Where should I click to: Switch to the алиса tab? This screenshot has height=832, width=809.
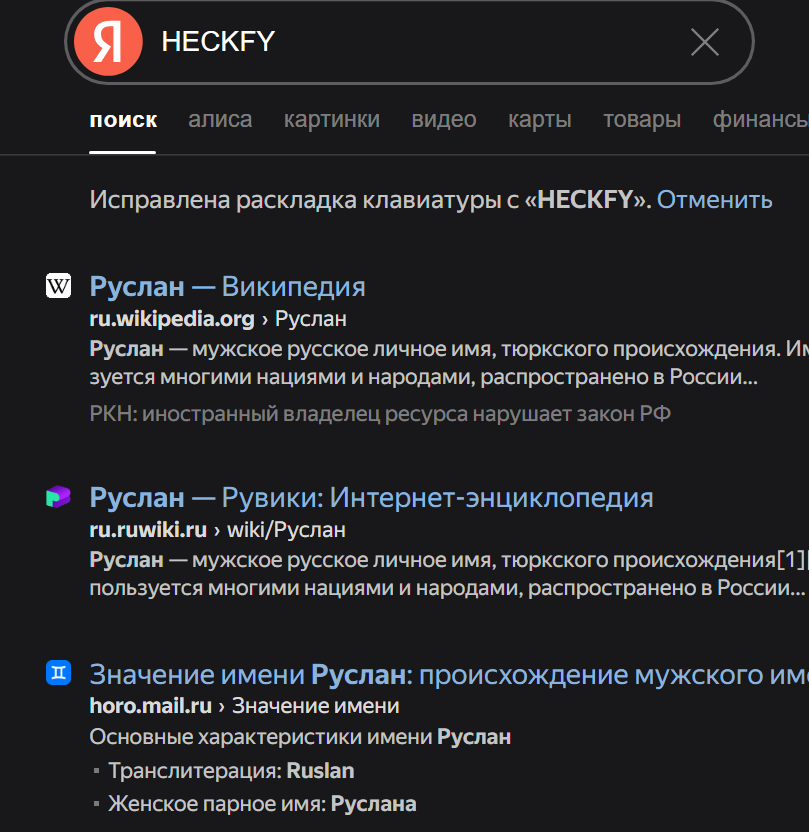pos(220,120)
